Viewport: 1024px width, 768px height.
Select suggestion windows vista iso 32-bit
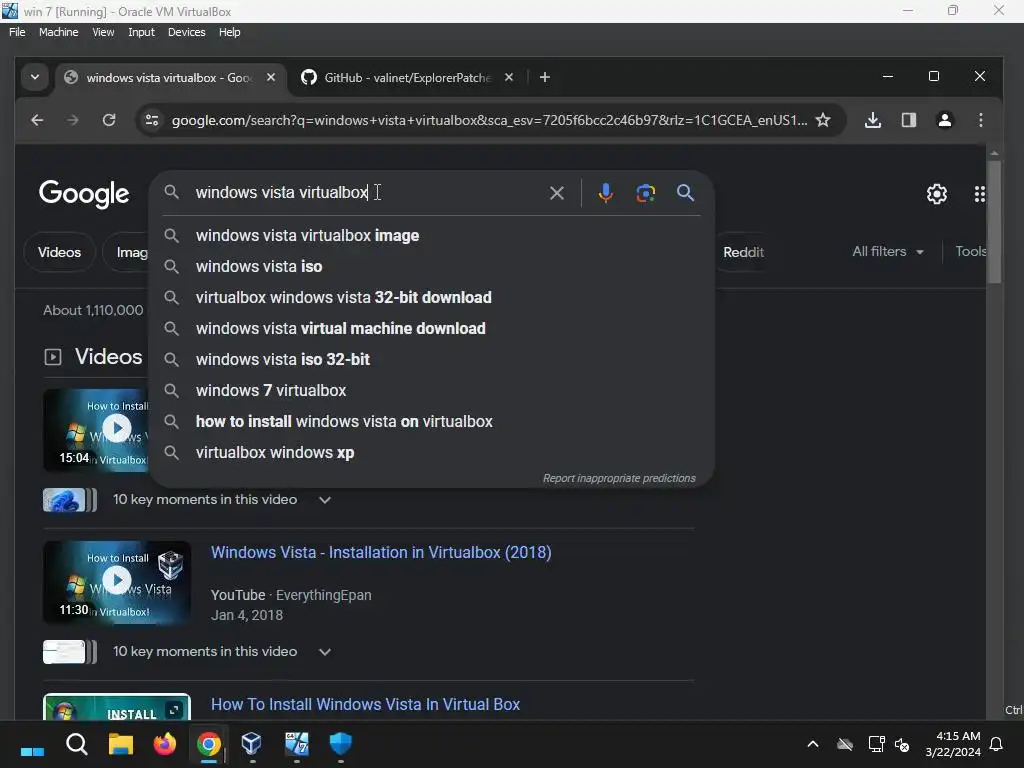click(431, 359)
